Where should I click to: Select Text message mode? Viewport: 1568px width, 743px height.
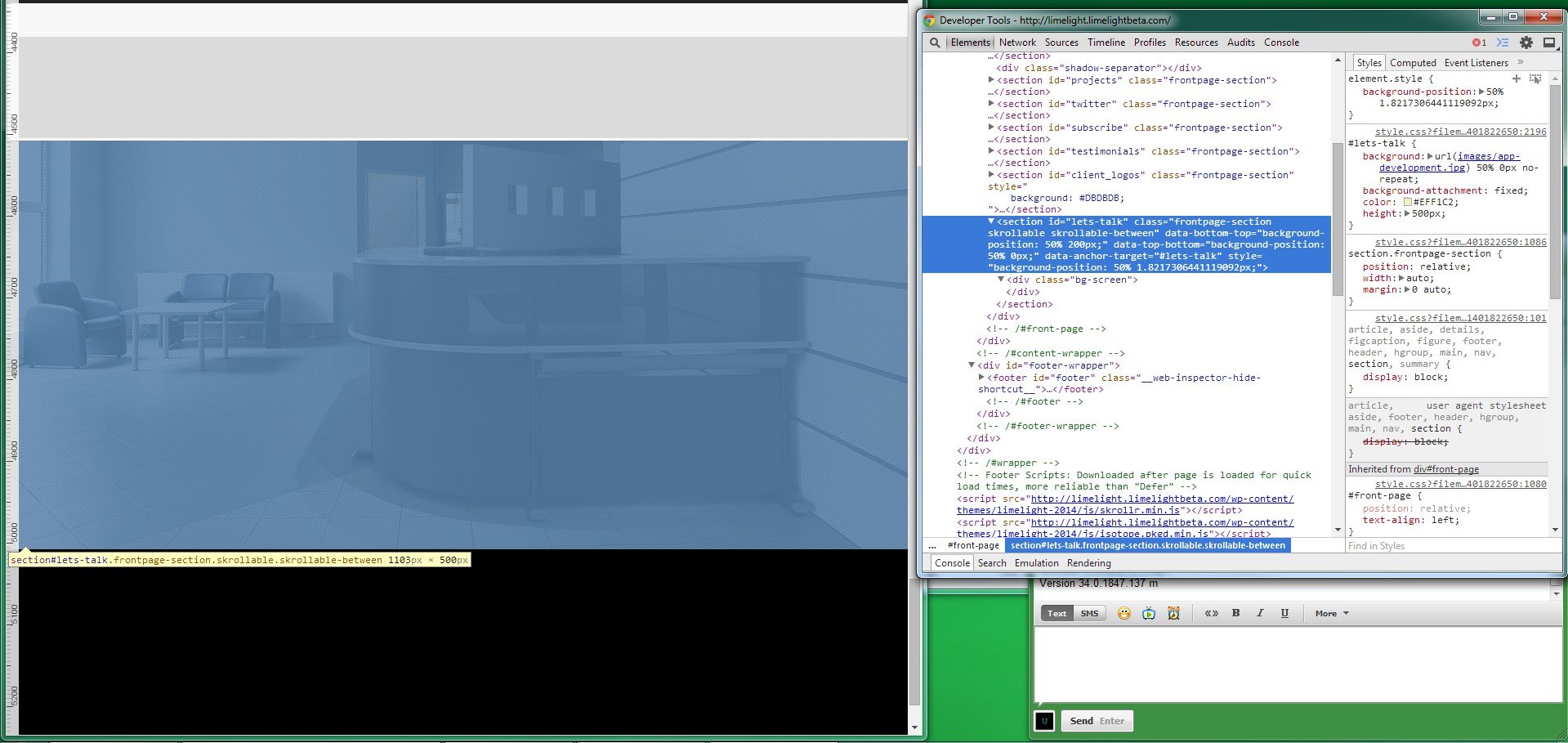(1057, 613)
